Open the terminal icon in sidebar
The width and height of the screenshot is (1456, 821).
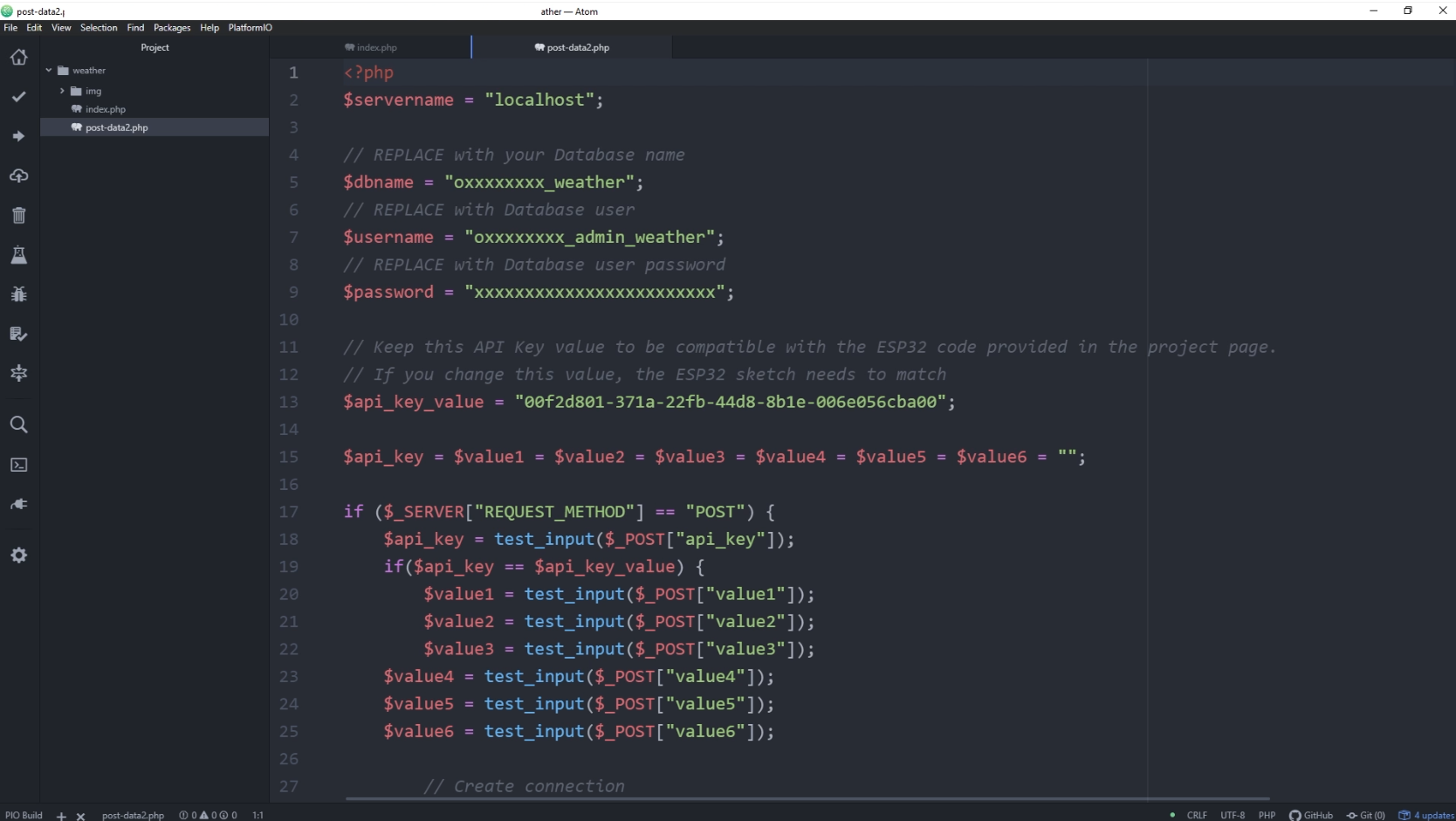(x=18, y=465)
